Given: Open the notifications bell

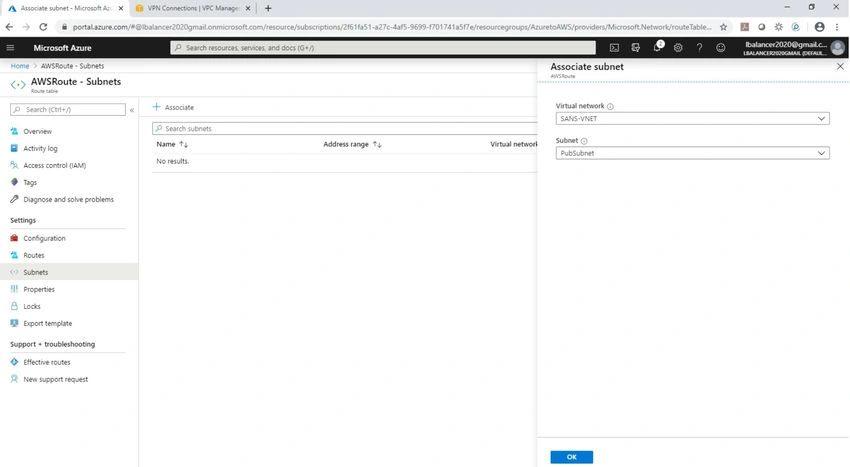Looking at the screenshot, I should click(657, 47).
